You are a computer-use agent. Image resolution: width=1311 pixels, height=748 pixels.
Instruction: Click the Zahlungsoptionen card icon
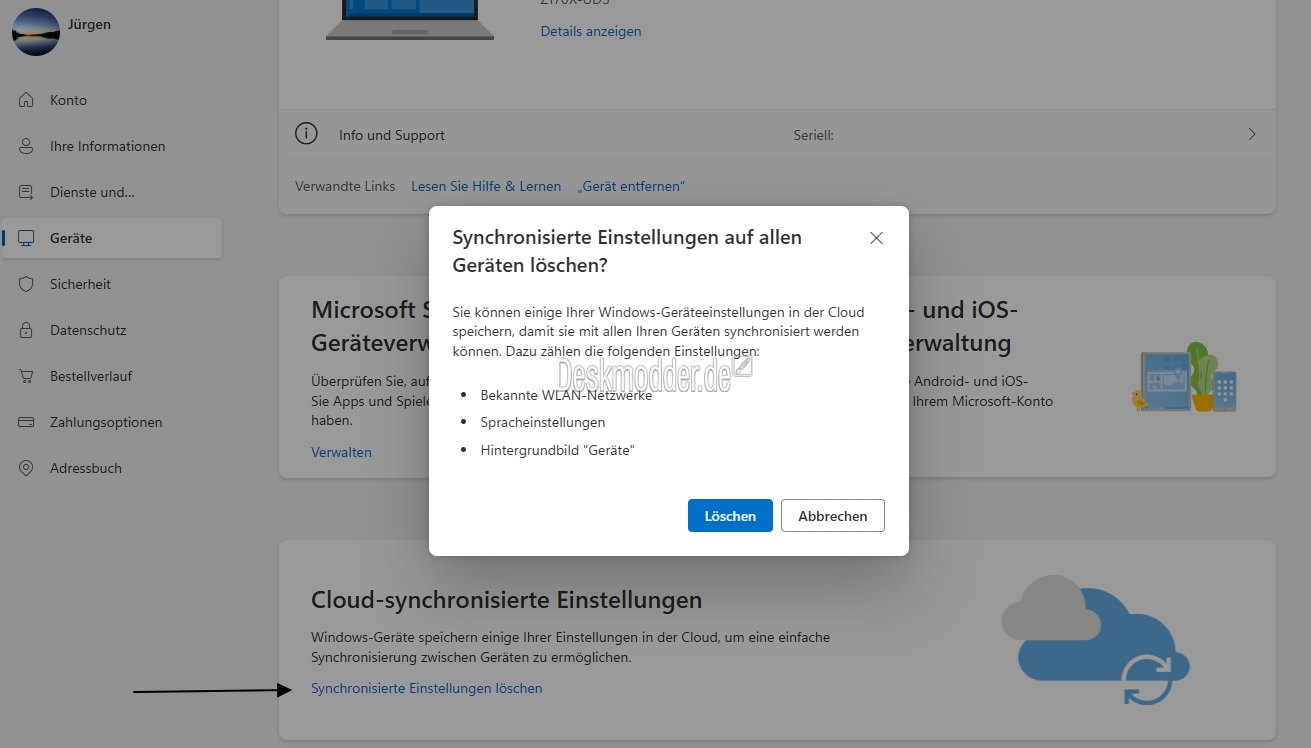27,422
